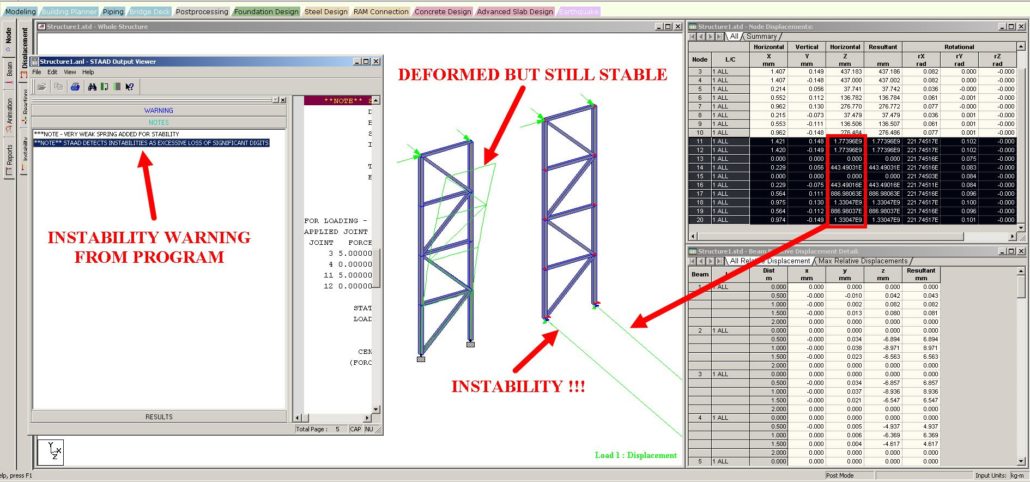Click Open file icon in Output Viewer toolbar

point(41,87)
